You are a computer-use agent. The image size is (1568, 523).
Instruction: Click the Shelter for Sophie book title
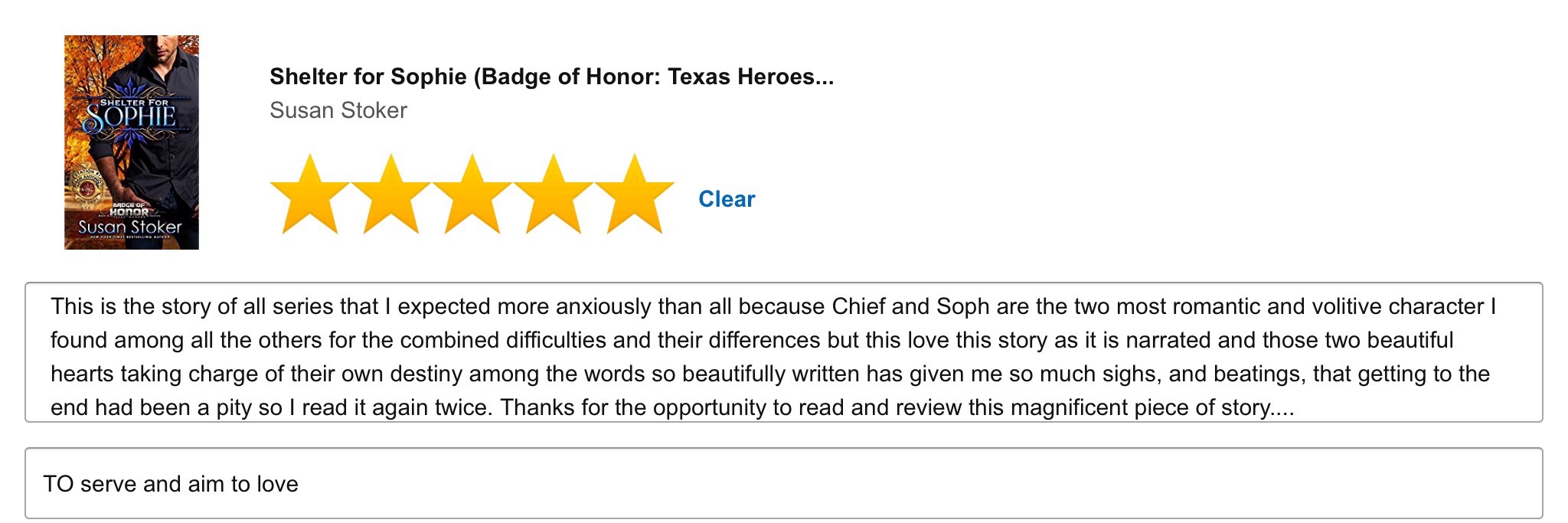(x=551, y=77)
